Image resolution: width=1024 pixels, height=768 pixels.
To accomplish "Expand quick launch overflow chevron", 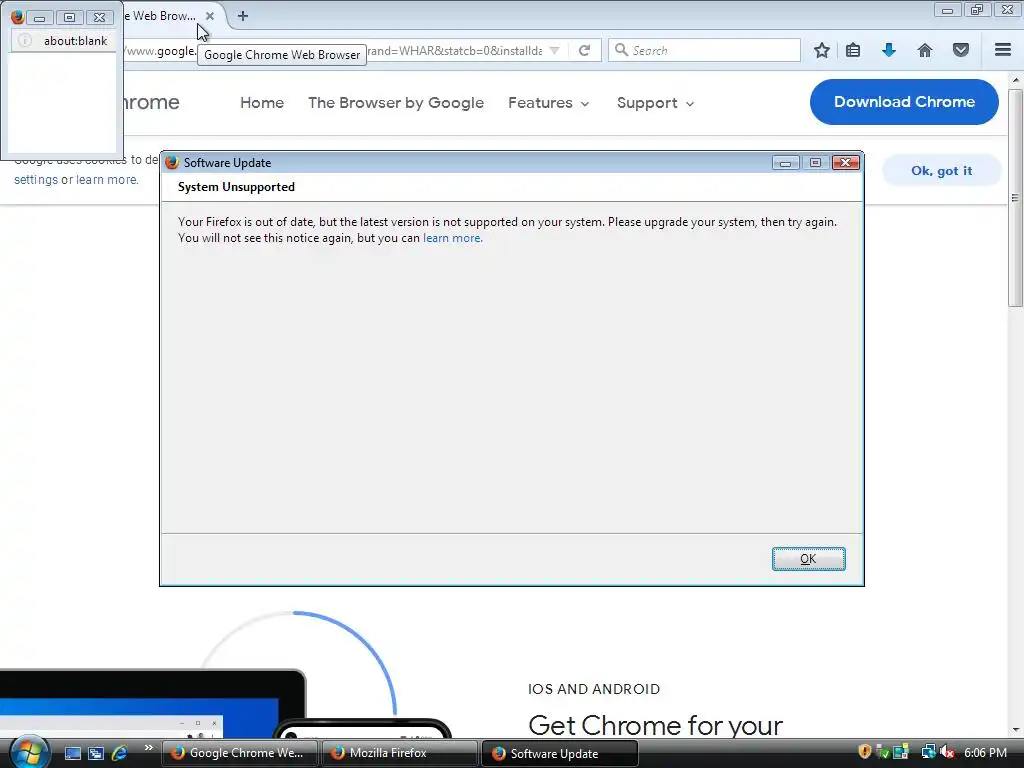I will (148, 748).
